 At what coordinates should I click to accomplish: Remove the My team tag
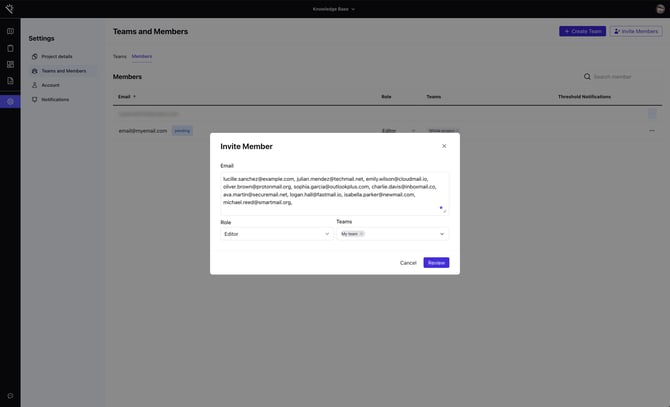pos(361,234)
